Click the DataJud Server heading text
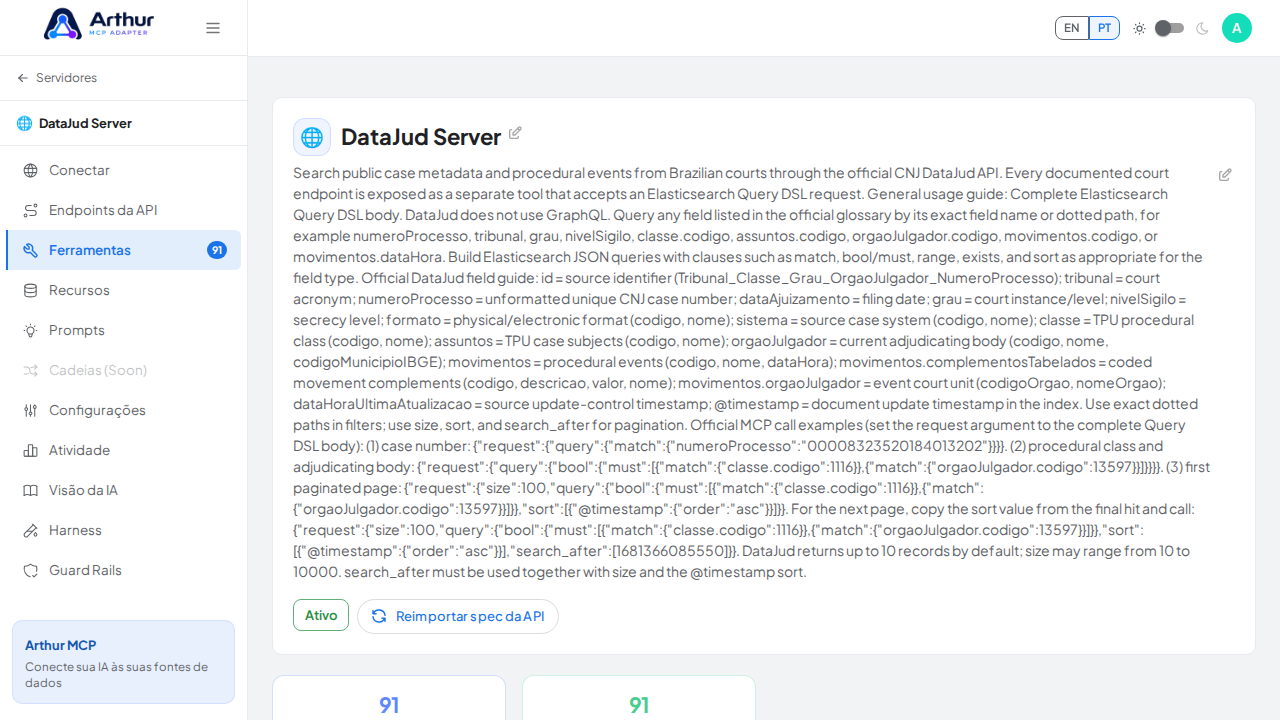 421,137
